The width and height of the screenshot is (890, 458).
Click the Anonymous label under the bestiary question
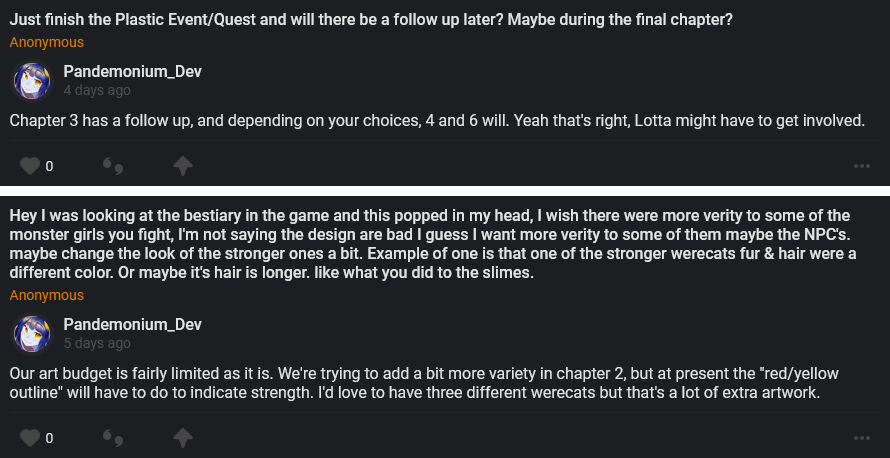pos(47,295)
